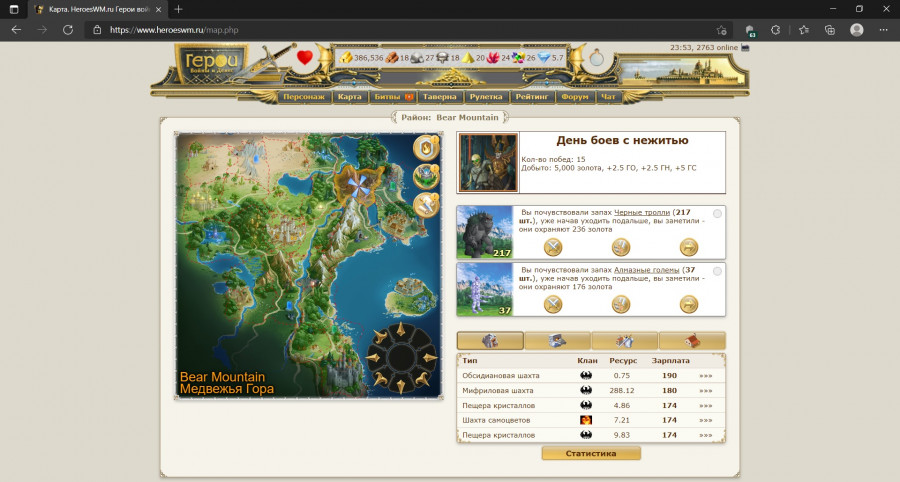Click middle round icon for Черные тролли hunt
This screenshot has width=900, height=482.
pos(620,247)
